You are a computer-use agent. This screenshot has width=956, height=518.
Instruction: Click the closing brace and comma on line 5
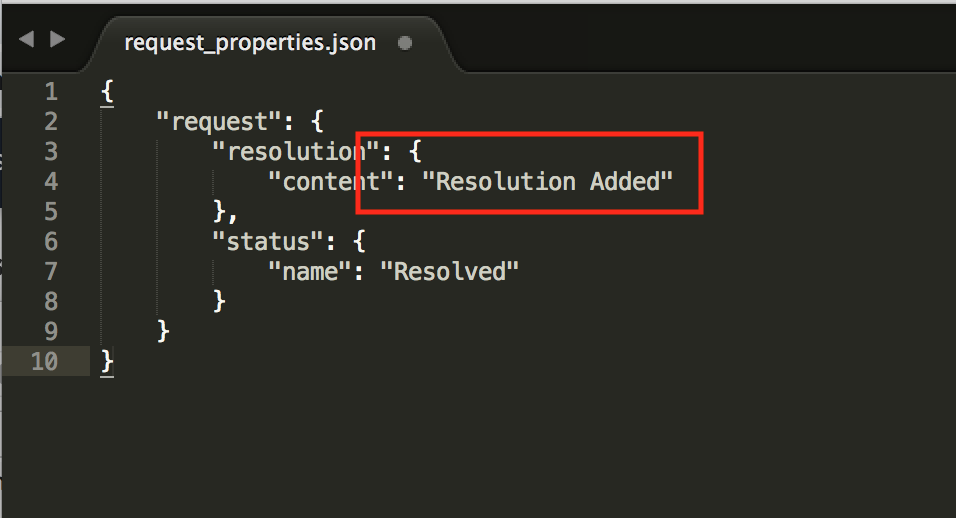tap(224, 212)
